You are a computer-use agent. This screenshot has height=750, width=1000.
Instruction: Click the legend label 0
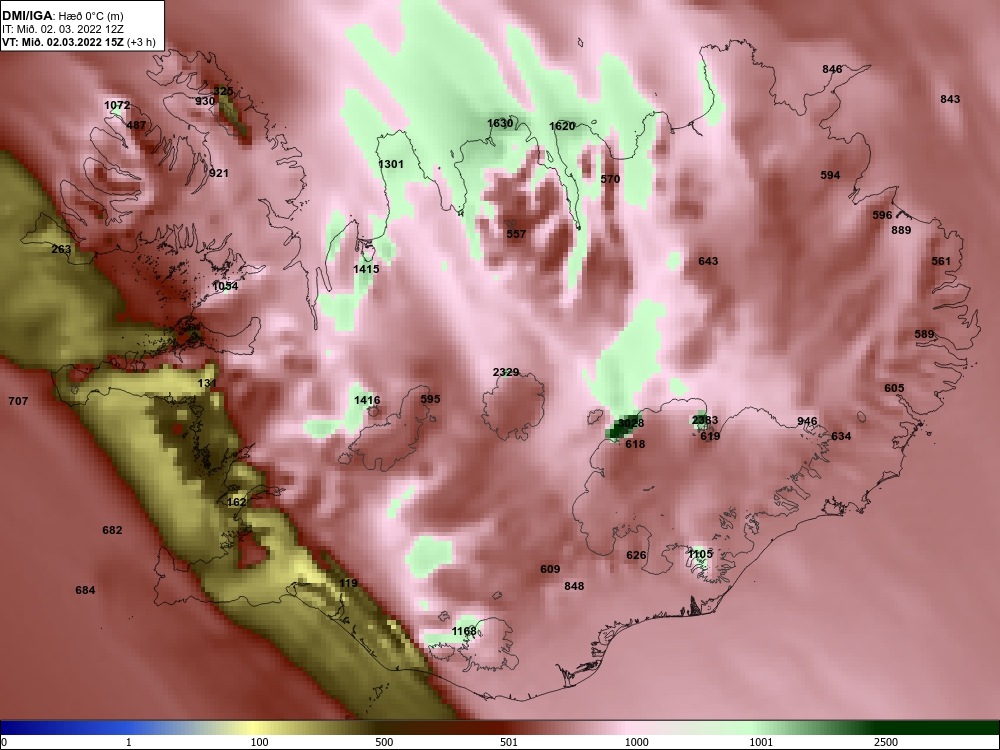pyautogui.click(x=4, y=742)
